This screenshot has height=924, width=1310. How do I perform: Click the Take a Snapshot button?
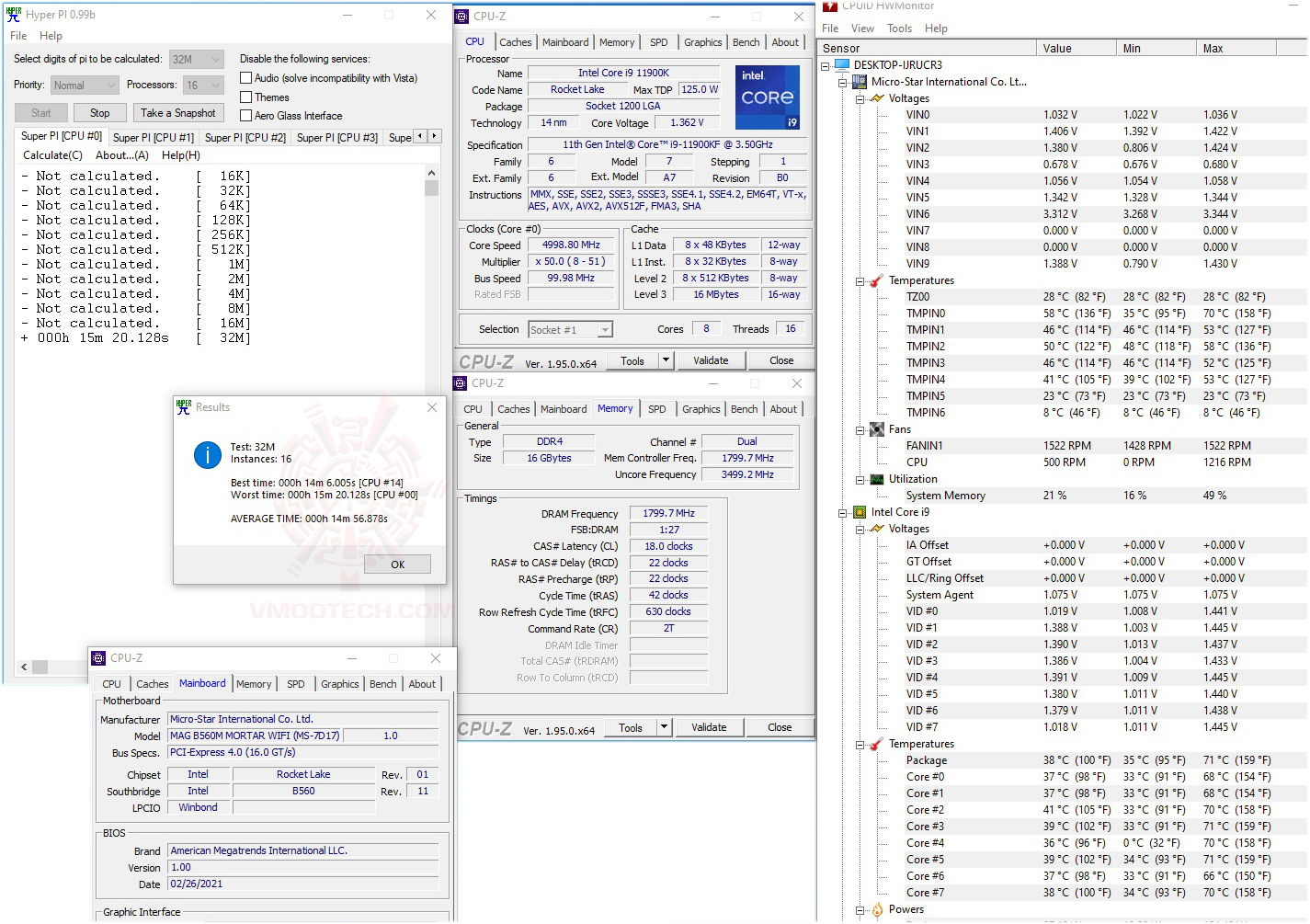(178, 112)
